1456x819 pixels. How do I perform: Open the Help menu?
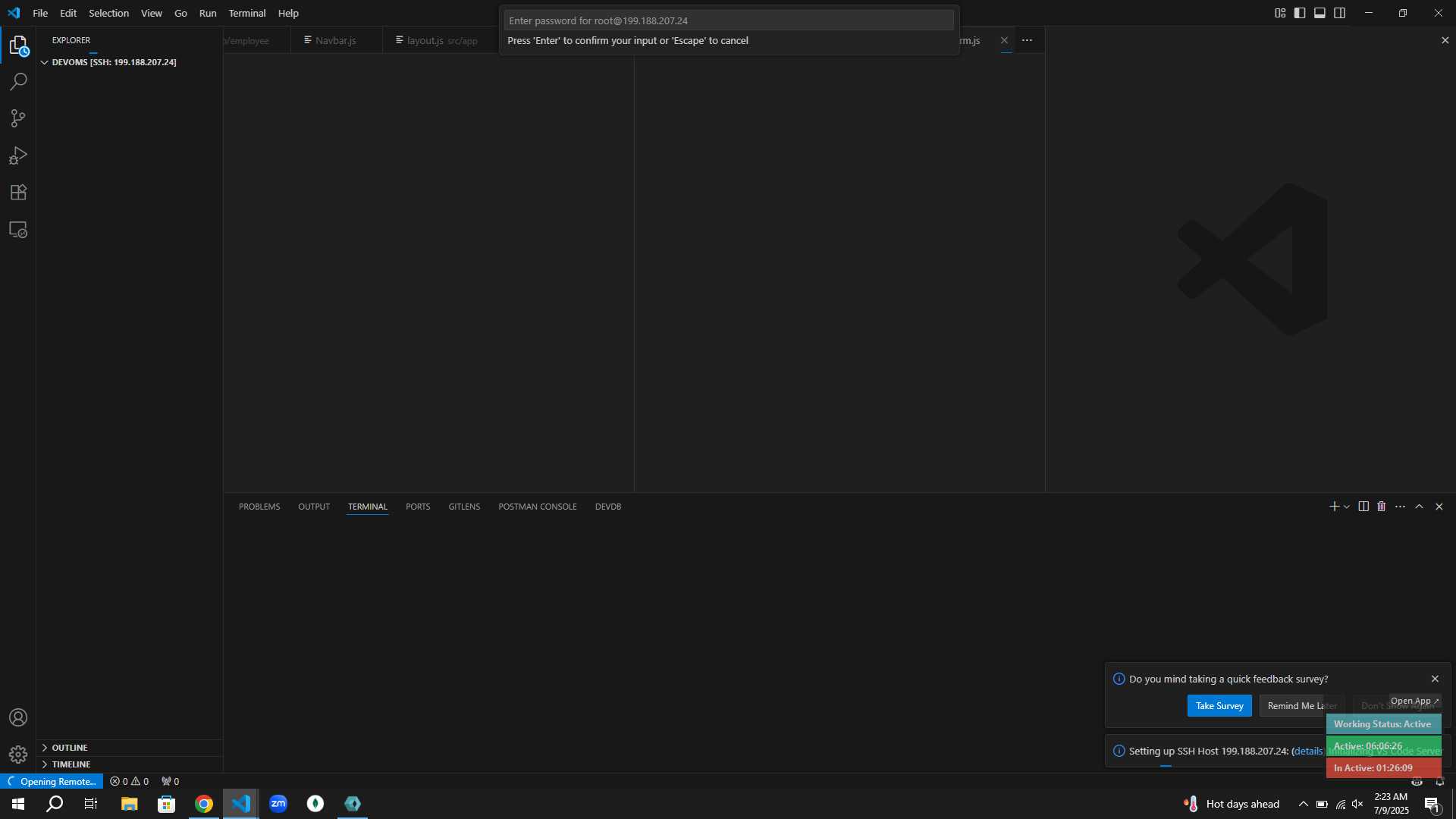[288, 13]
